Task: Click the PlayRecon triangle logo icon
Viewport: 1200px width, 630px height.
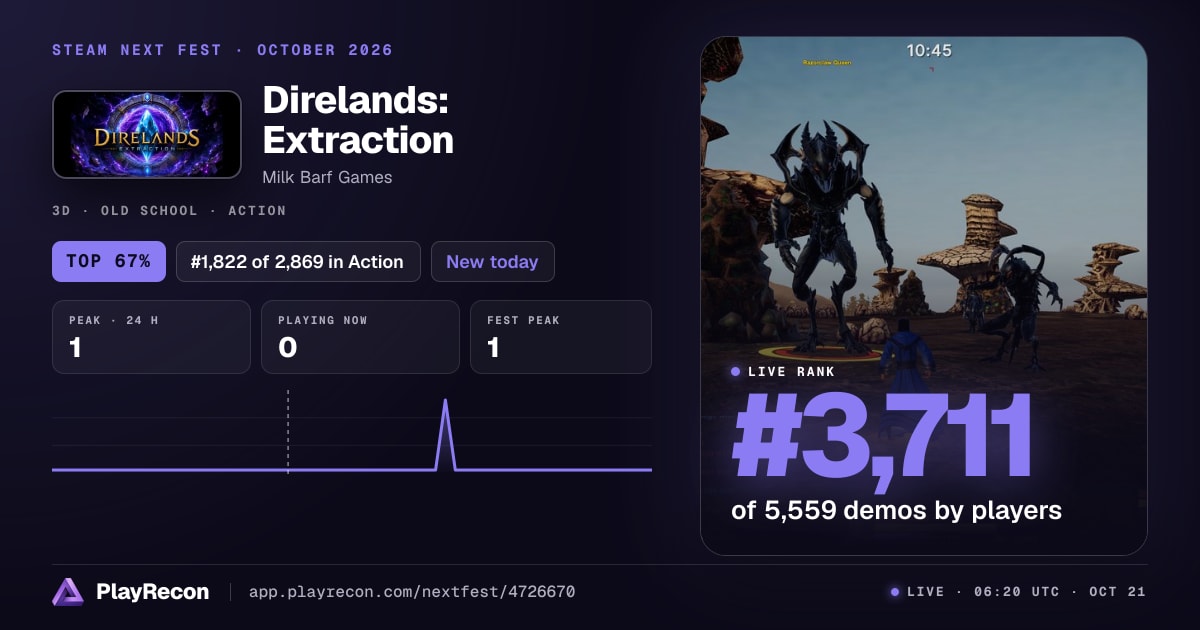Action: 68,592
